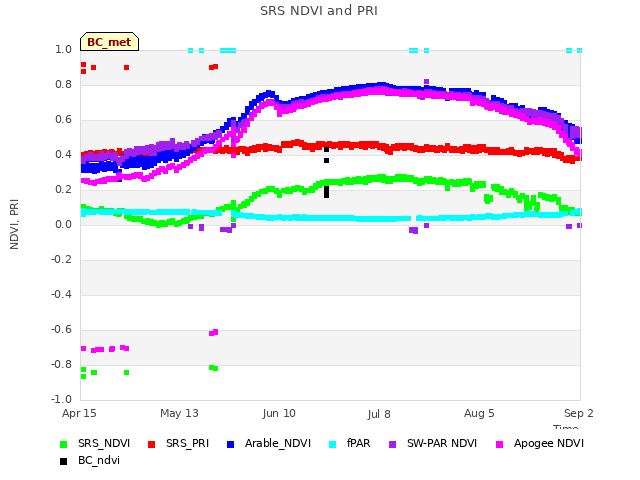The width and height of the screenshot is (640, 480).
Task: Click the cyan fPAR legend swatch
Action: pyautogui.click(x=332, y=444)
